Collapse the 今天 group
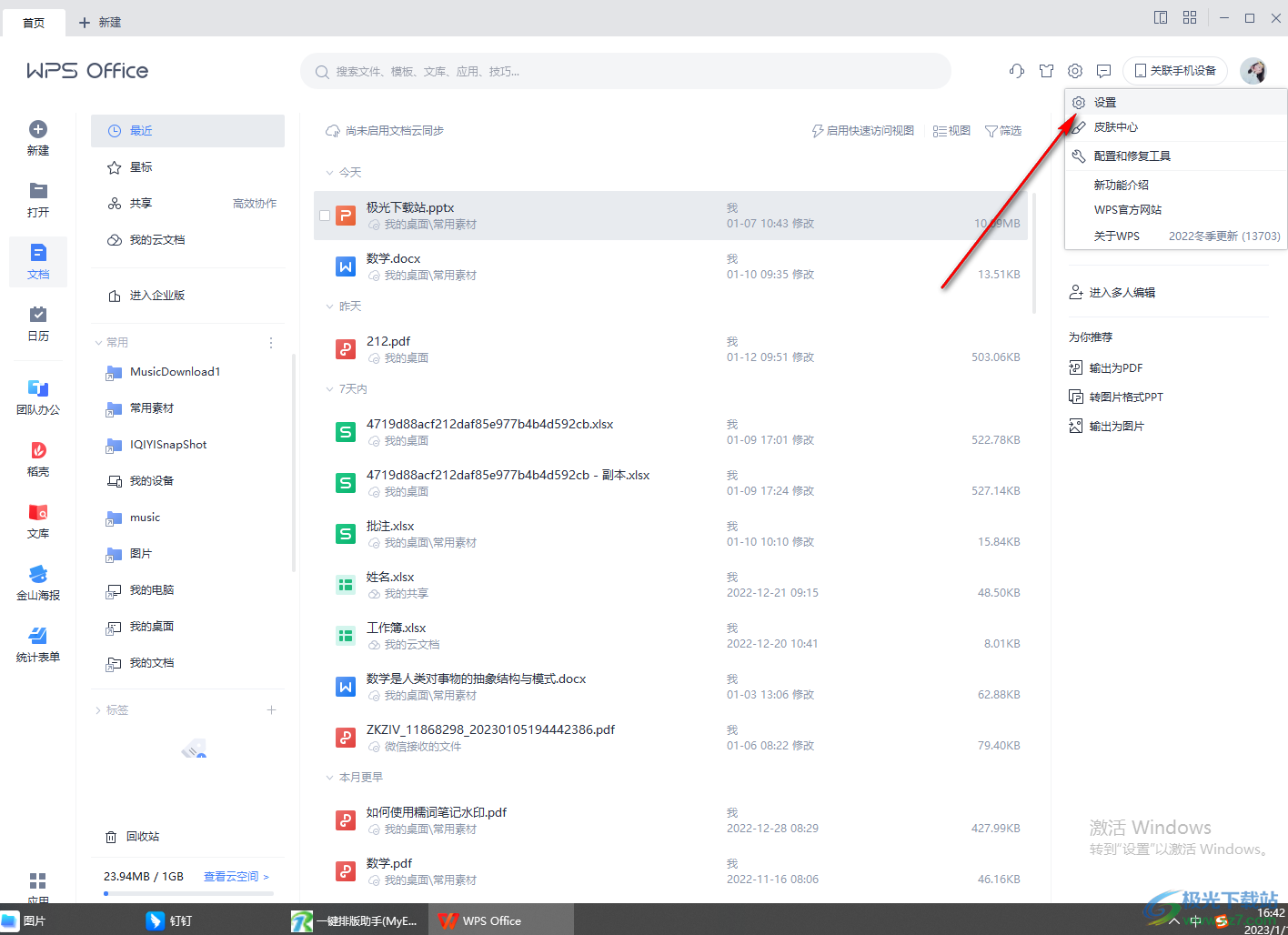1288x935 pixels. 329,172
